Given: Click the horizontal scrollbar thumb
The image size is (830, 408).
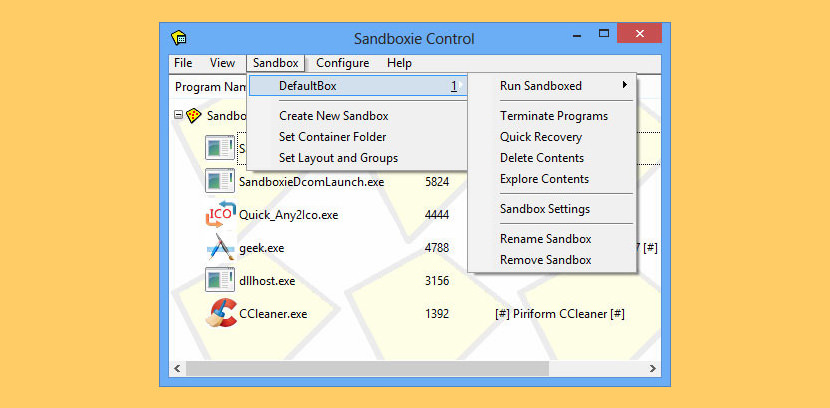Looking at the screenshot, I should pos(367,368).
